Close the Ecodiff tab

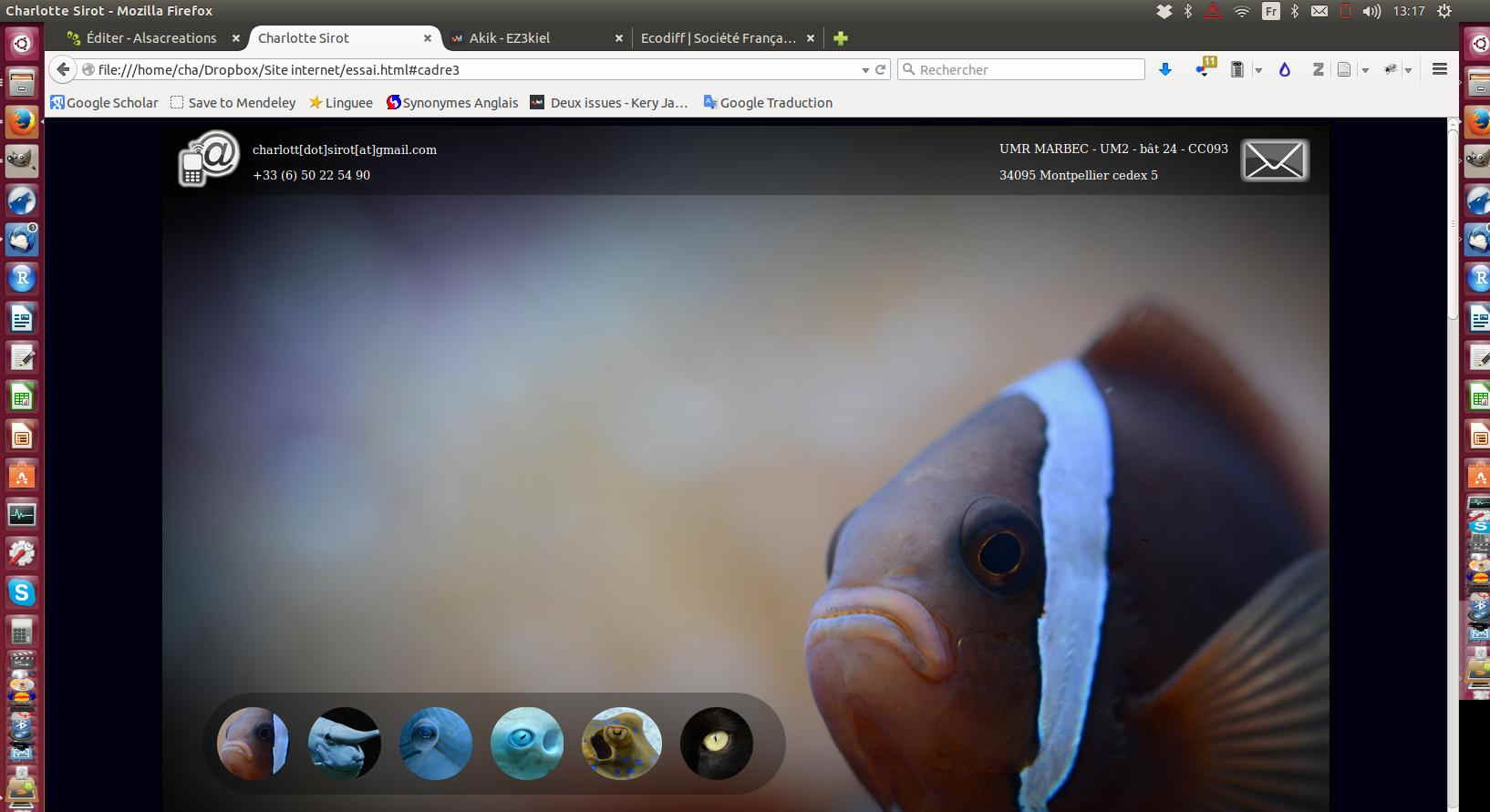coord(810,38)
